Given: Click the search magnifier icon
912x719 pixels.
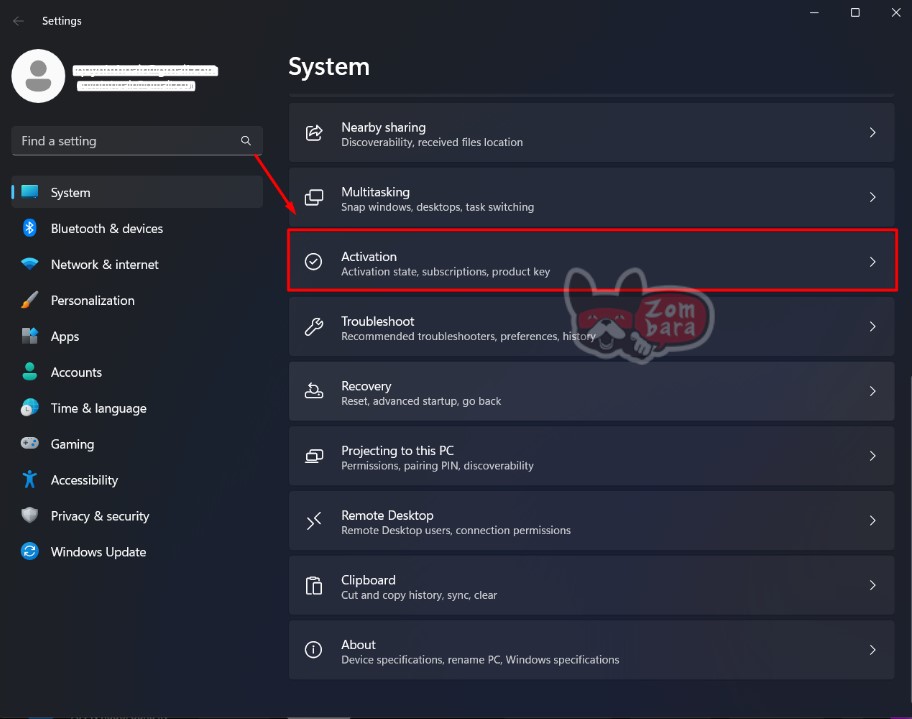Looking at the screenshot, I should coord(246,141).
